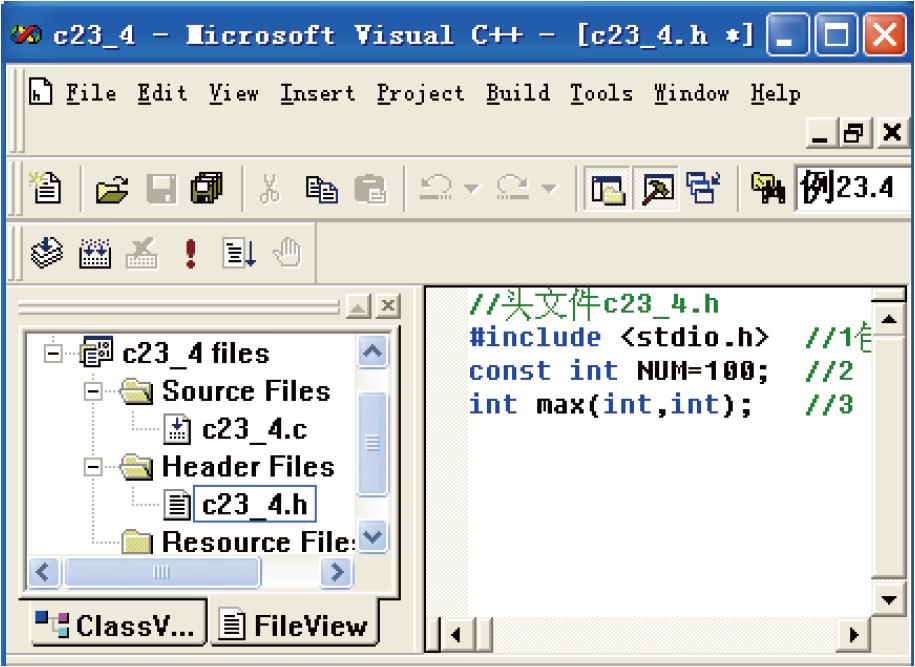Image resolution: width=915 pixels, height=667 pixels.
Task: Collapse the c23_4 files root node
Action: pos(53,354)
